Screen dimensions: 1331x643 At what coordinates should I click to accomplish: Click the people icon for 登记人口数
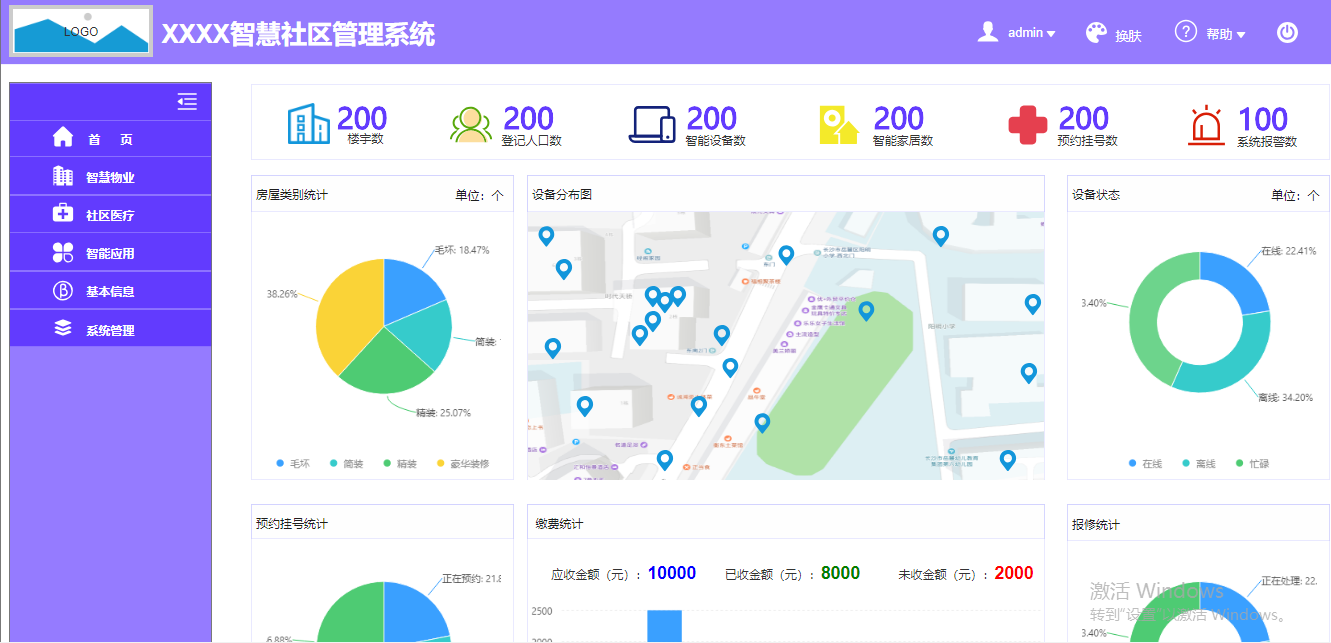point(471,124)
